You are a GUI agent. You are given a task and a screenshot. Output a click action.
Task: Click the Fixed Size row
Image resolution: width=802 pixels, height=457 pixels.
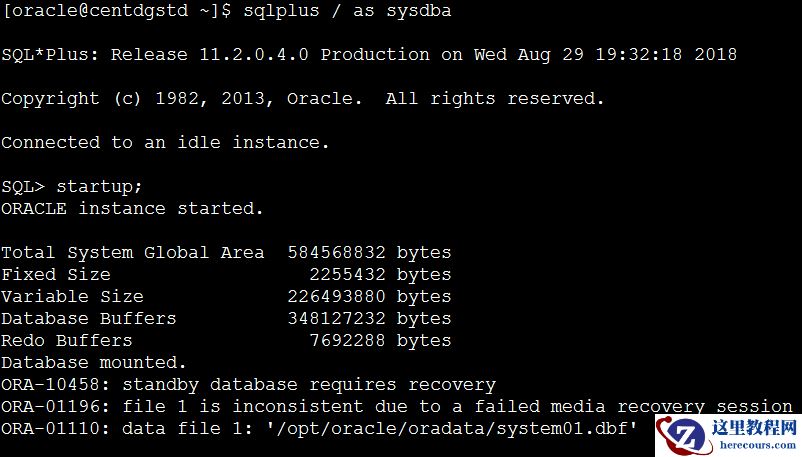tap(226, 274)
